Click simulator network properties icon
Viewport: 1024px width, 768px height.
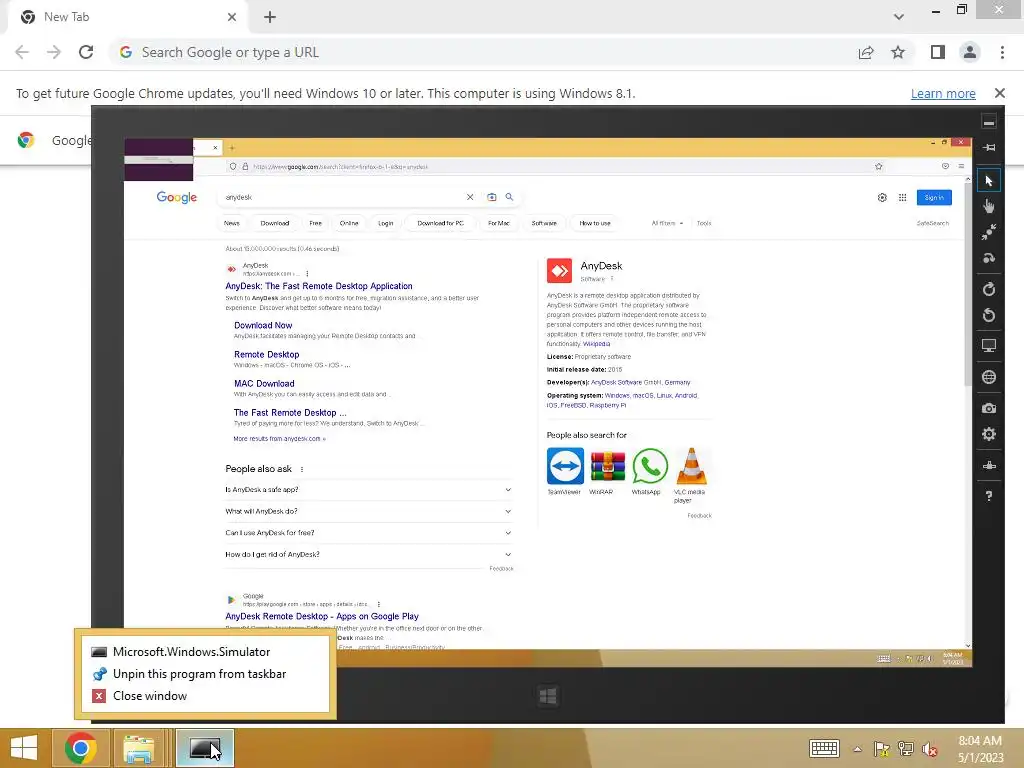[989, 465]
